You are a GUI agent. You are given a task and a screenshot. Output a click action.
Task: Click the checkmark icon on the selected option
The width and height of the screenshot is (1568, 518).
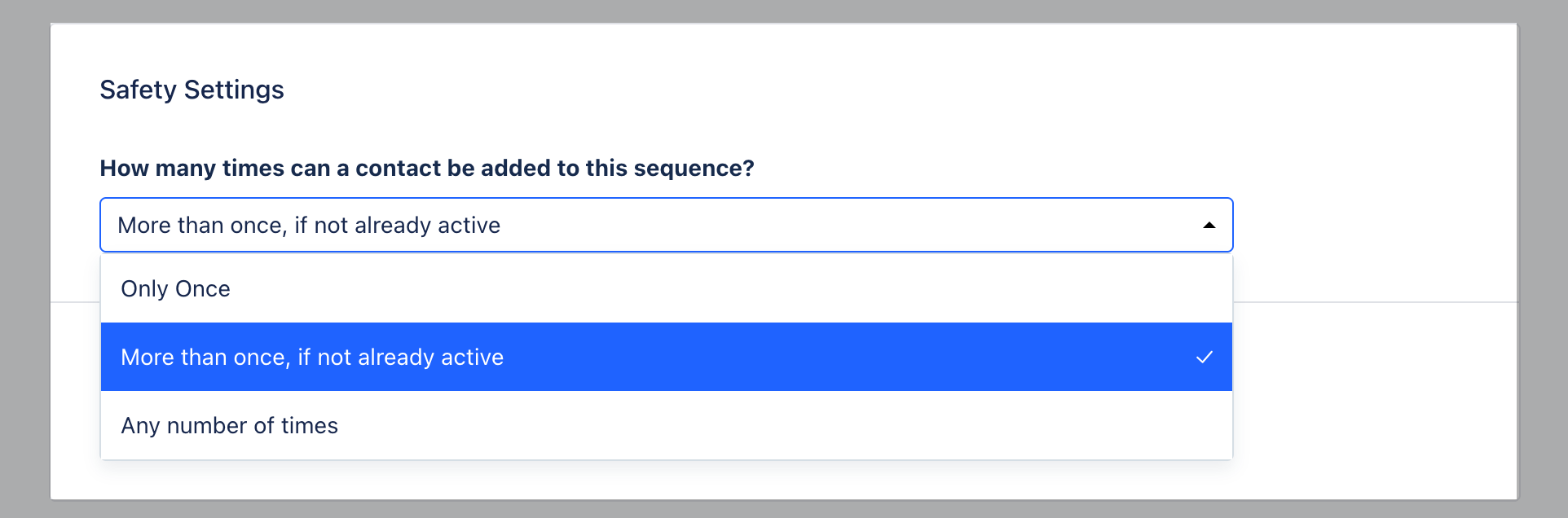(1204, 358)
